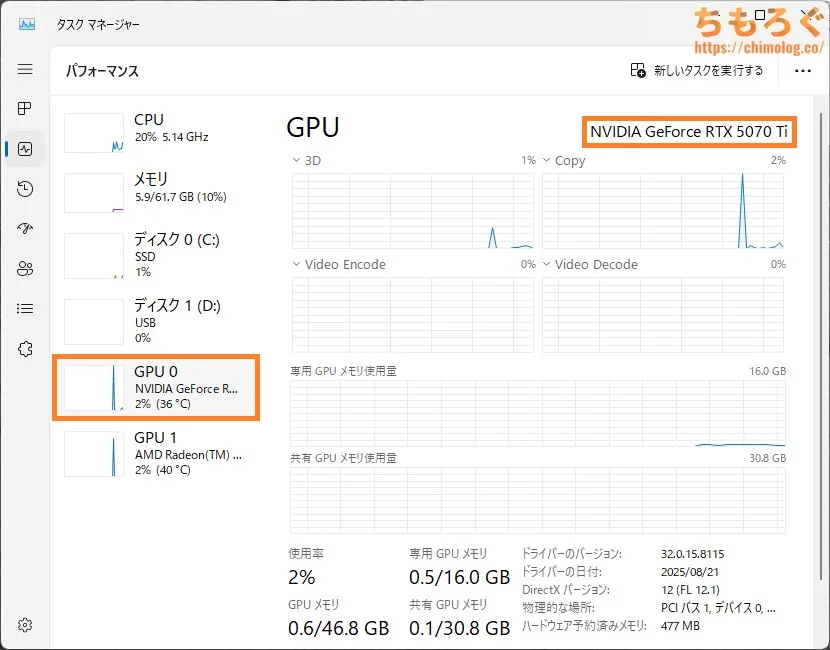This screenshot has width=830, height=650.
Task: Click the 30.8 GB graph maximum label
Action: (x=768, y=458)
